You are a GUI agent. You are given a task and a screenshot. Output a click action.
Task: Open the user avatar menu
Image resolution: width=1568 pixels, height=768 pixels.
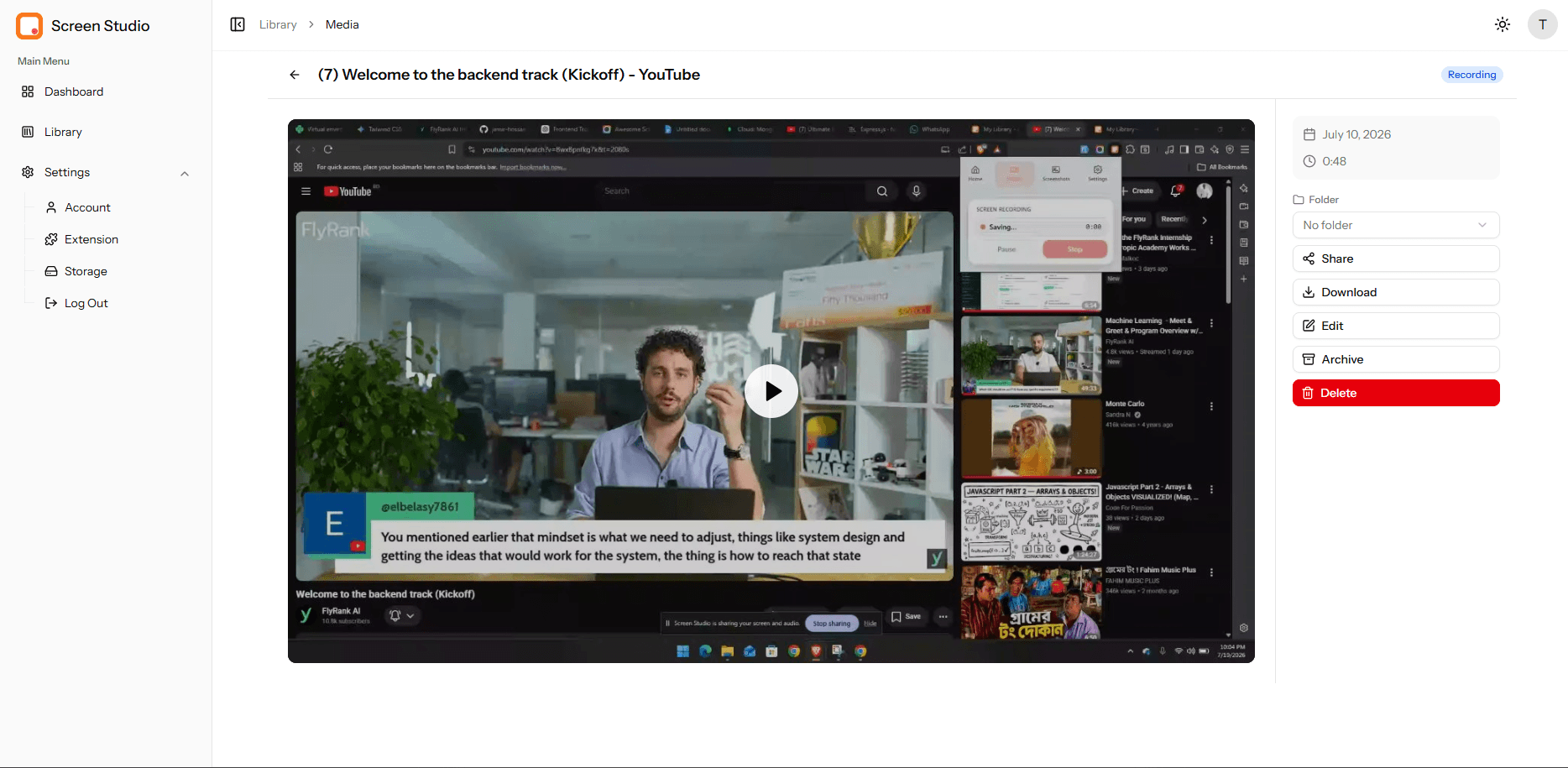tap(1543, 24)
